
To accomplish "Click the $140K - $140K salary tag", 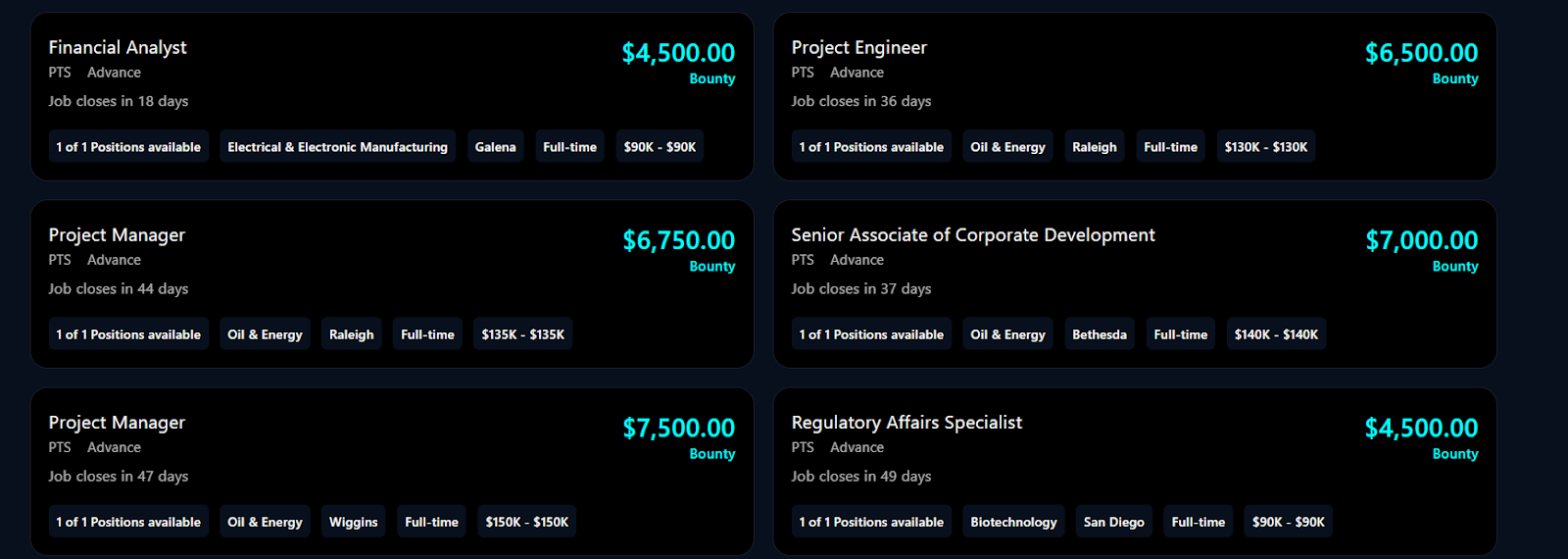I will [1276, 334].
